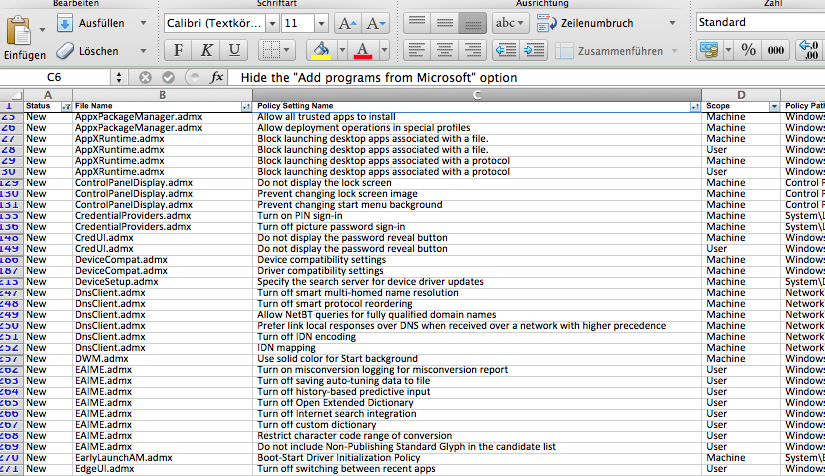Align cell text to the vertical middle

(445, 23)
